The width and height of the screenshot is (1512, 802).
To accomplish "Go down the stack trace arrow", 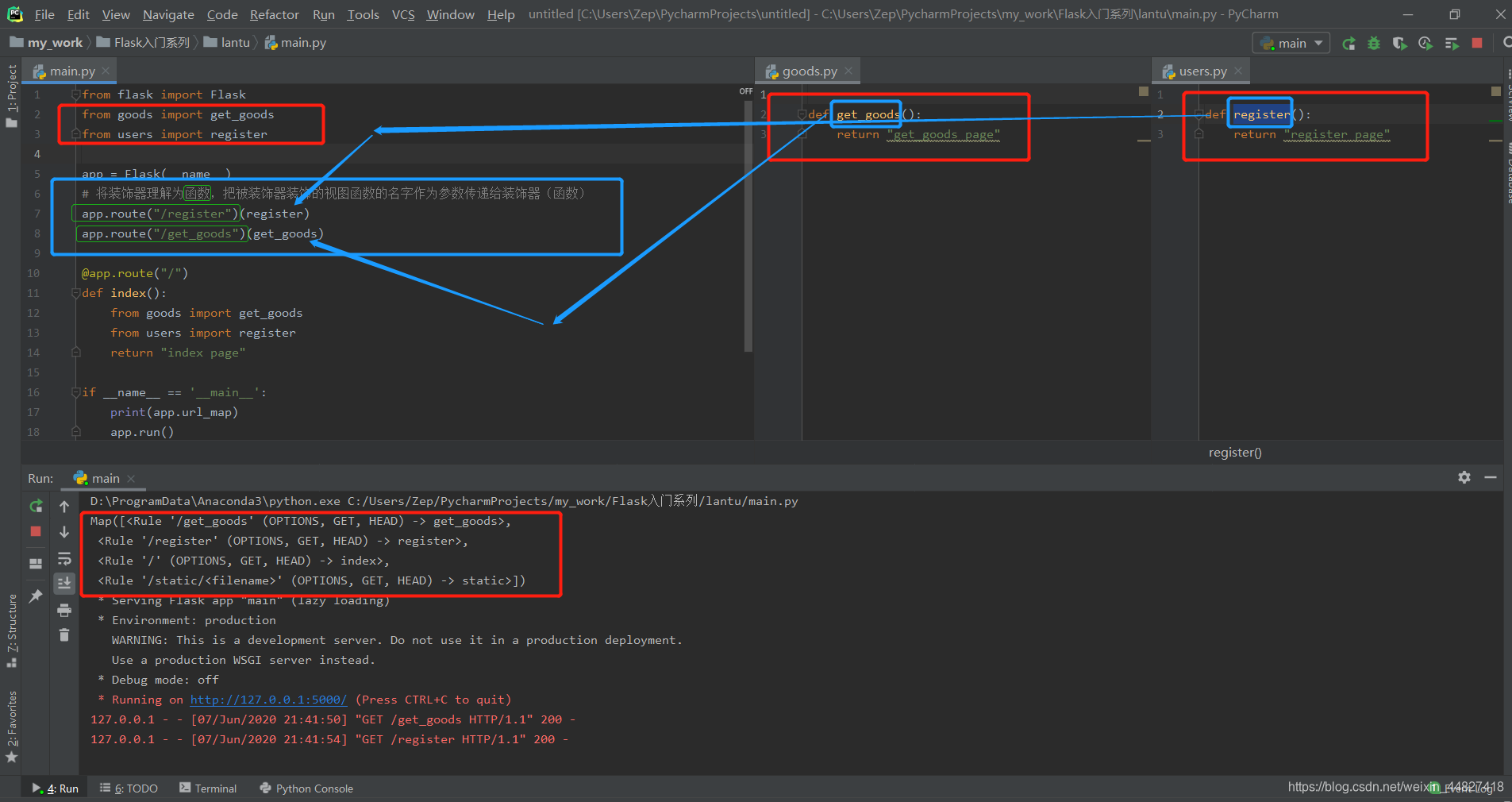I will tap(64, 531).
